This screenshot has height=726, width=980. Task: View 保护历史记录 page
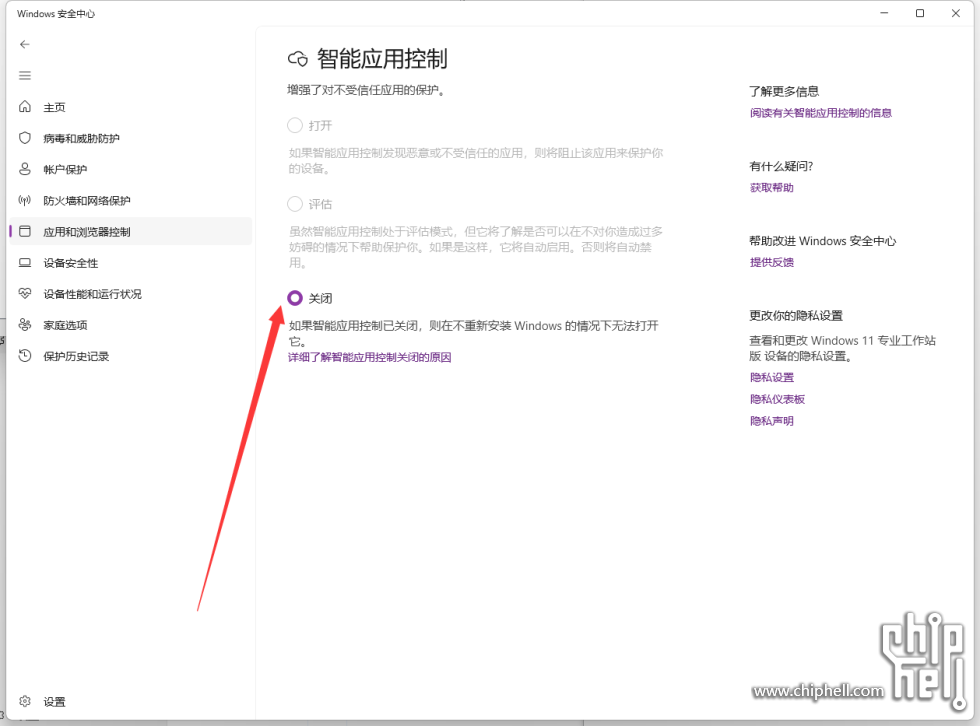131,356
